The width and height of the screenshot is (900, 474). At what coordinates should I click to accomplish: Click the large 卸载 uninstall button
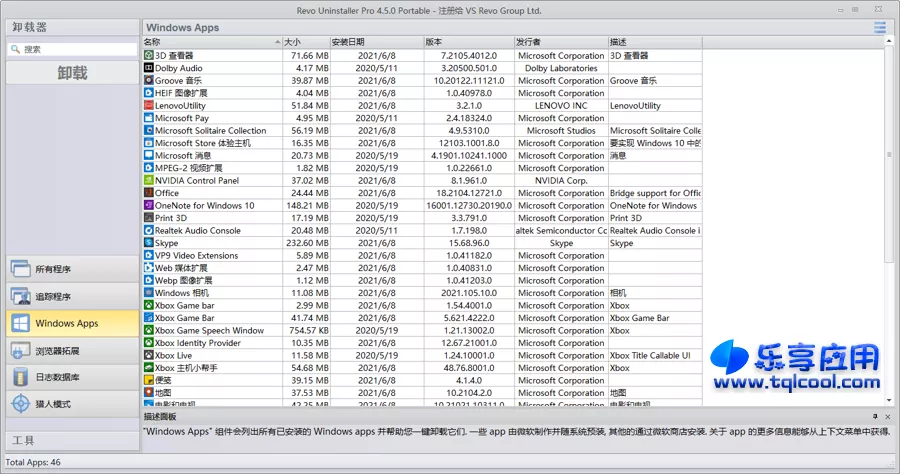72,73
